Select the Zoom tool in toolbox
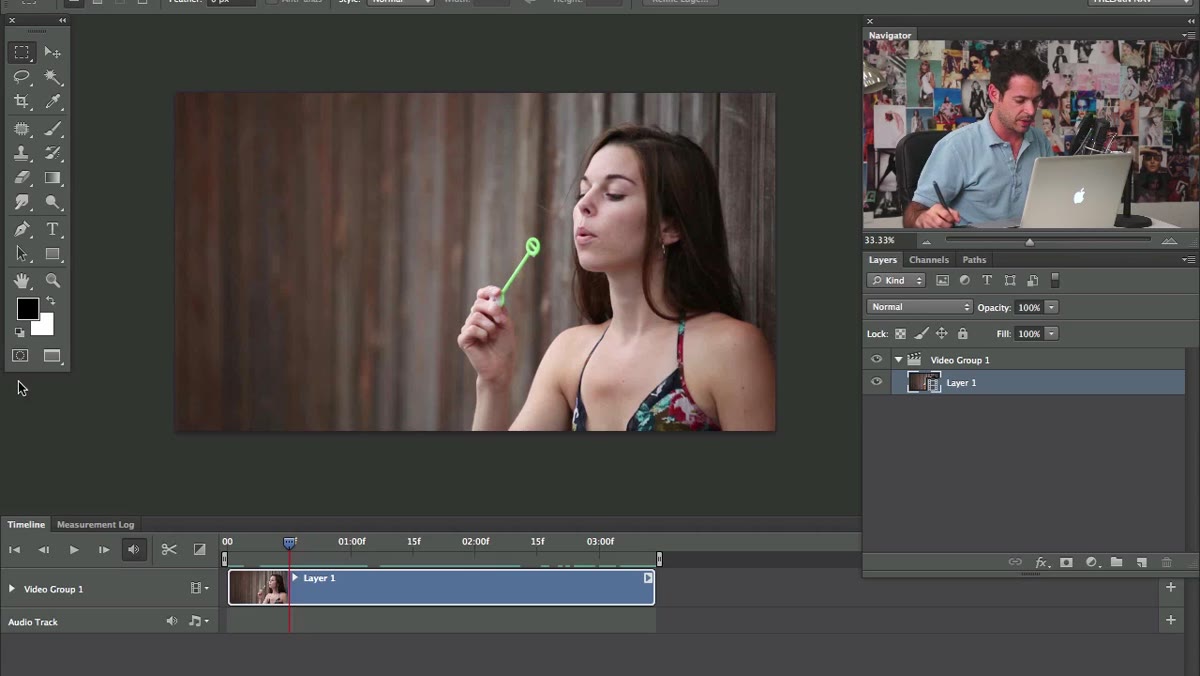1200x676 pixels. coord(53,281)
